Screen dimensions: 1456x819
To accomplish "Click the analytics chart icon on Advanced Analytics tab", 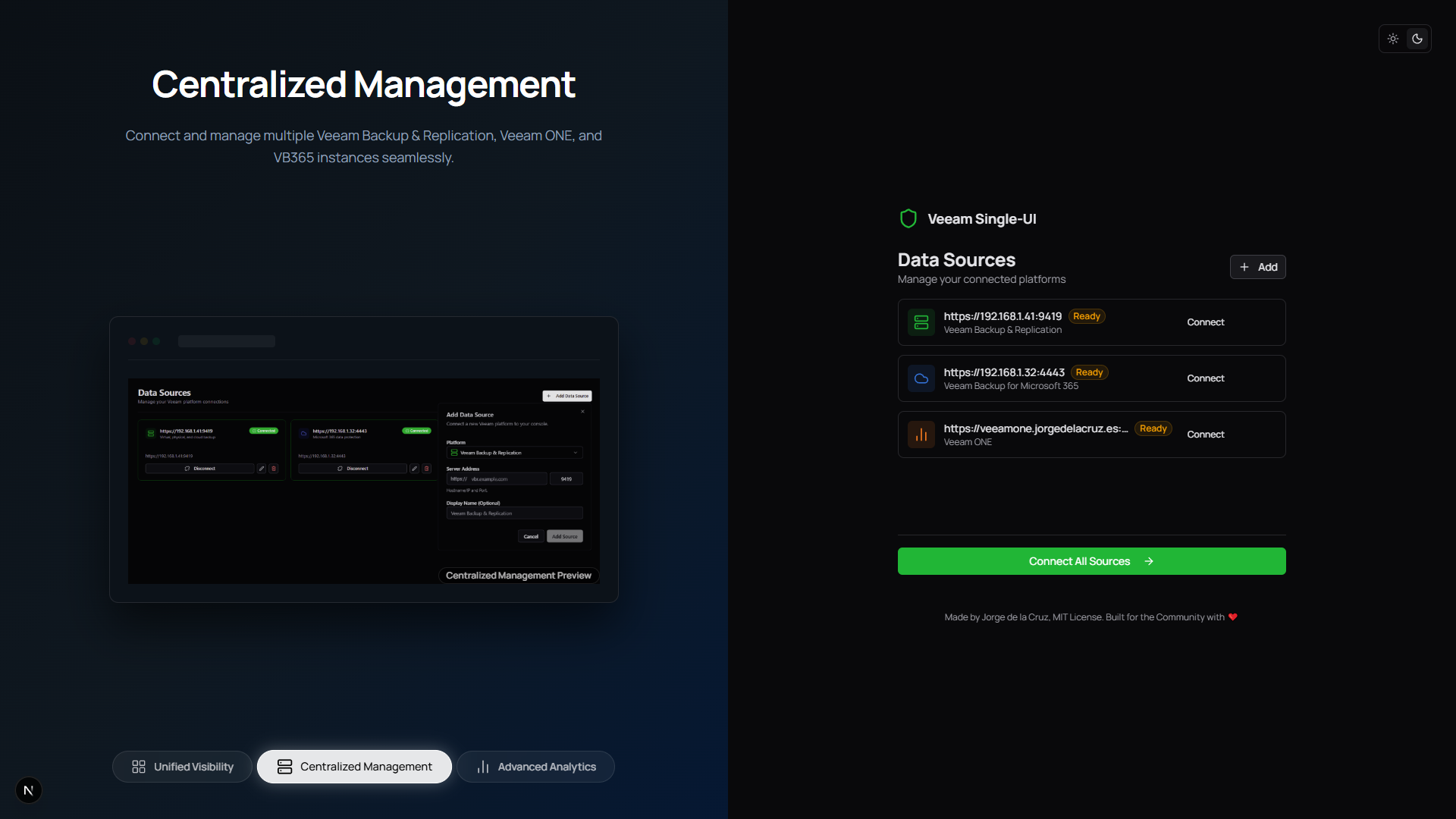I will click(x=482, y=767).
